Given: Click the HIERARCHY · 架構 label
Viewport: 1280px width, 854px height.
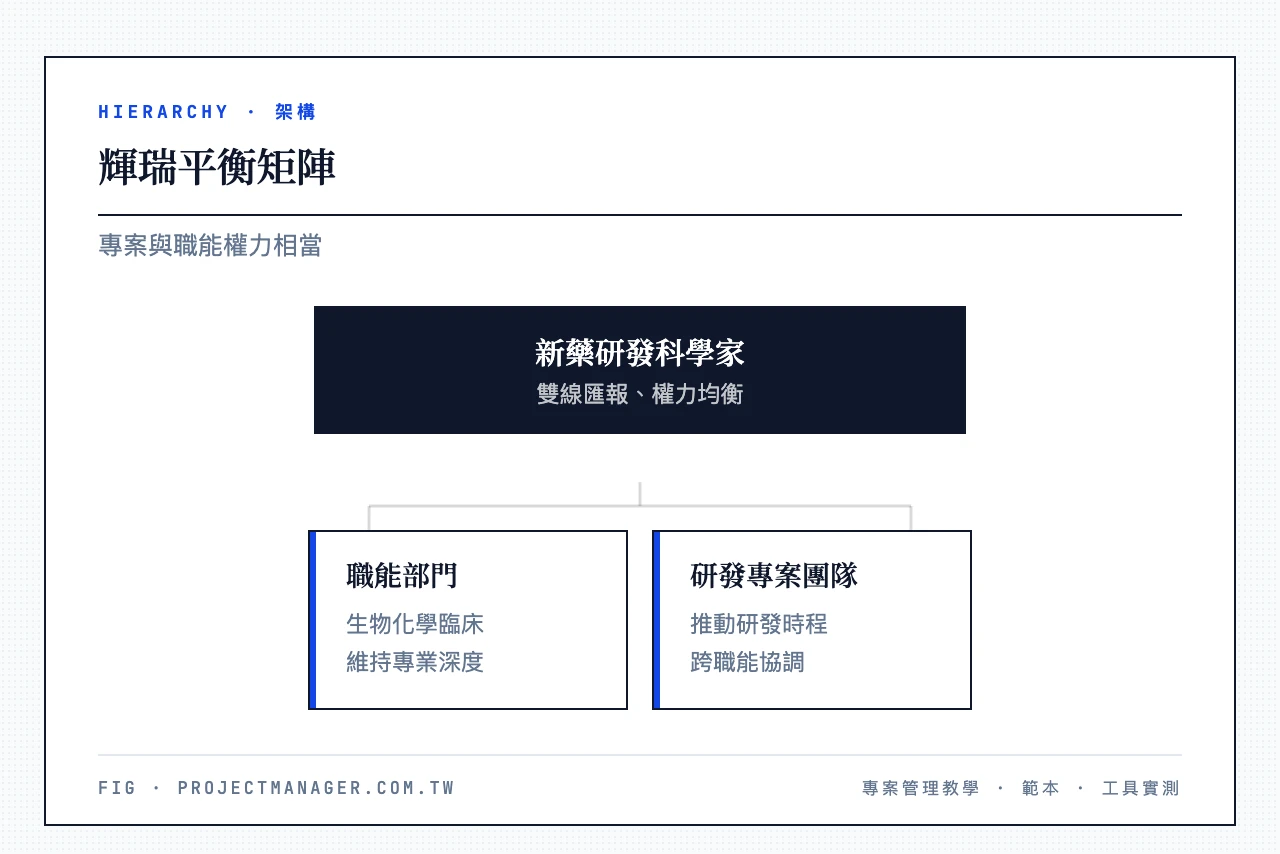Looking at the screenshot, I should tap(207, 112).
